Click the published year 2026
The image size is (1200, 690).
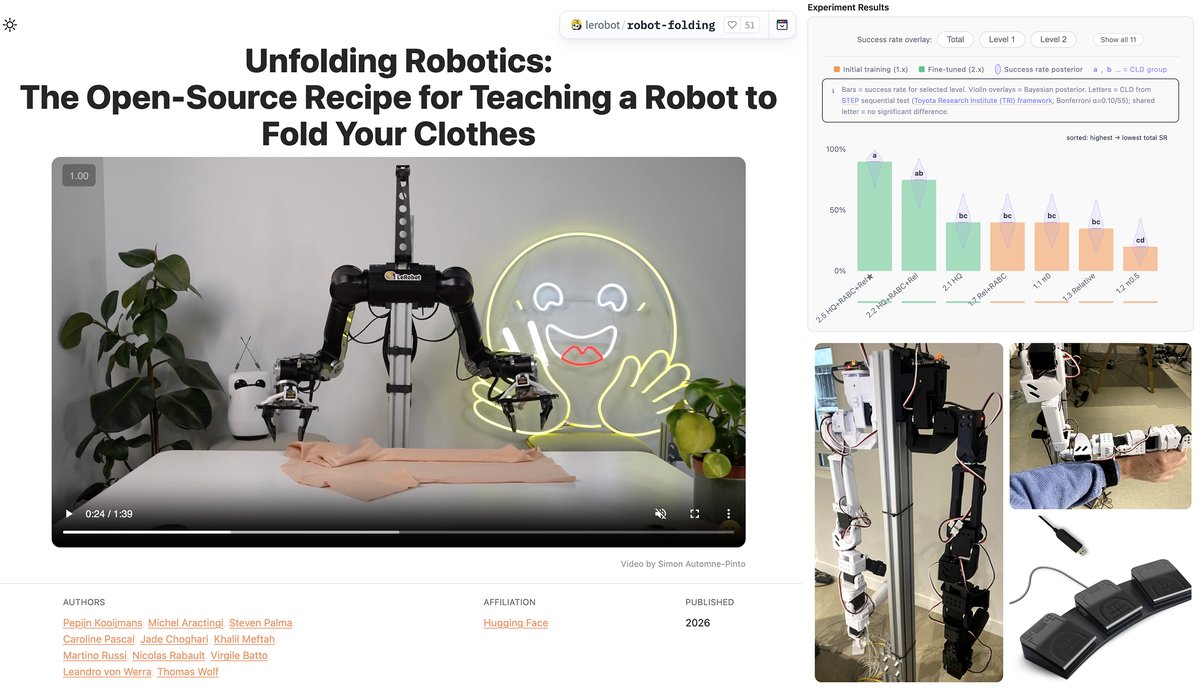(x=698, y=623)
